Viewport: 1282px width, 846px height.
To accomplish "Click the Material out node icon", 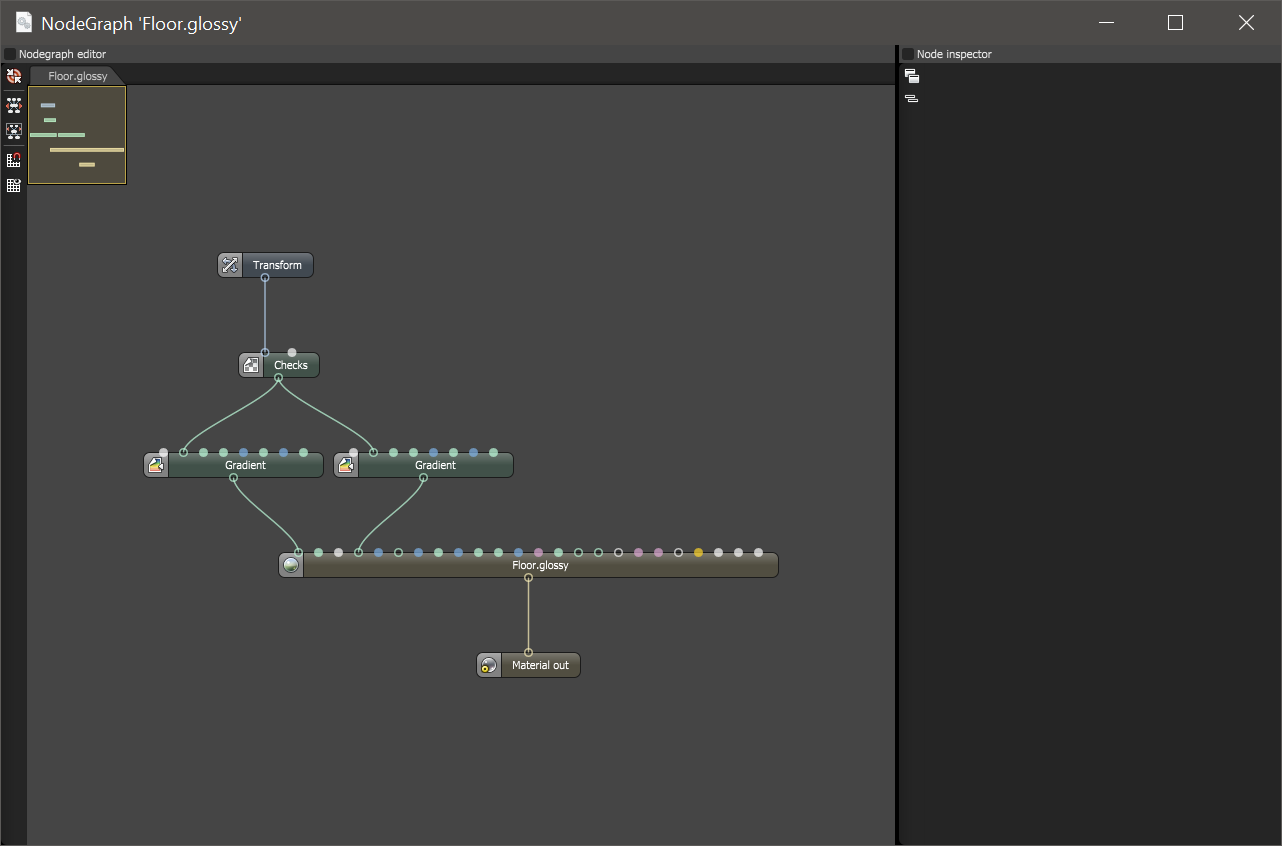I will tap(489, 665).
